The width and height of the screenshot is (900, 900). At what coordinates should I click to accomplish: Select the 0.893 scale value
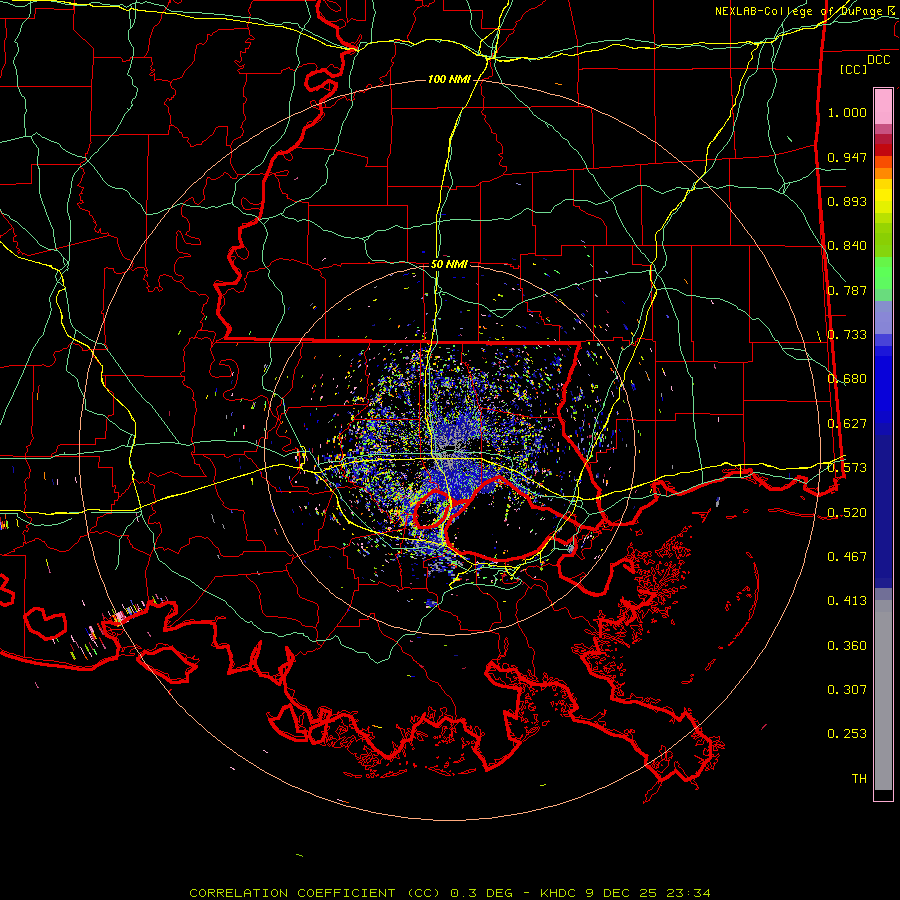847,201
